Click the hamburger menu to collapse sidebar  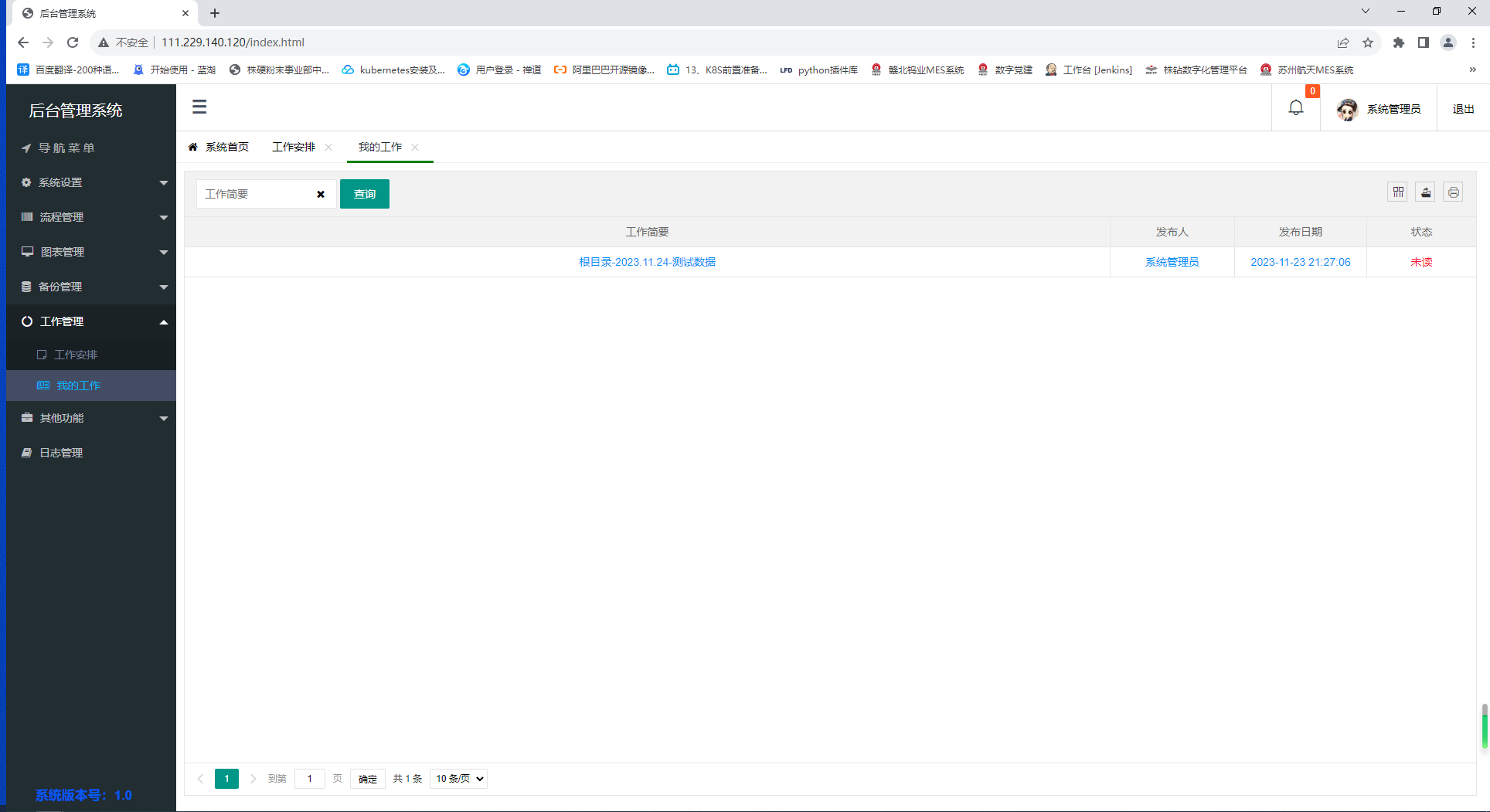pyautogui.click(x=199, y=107)
